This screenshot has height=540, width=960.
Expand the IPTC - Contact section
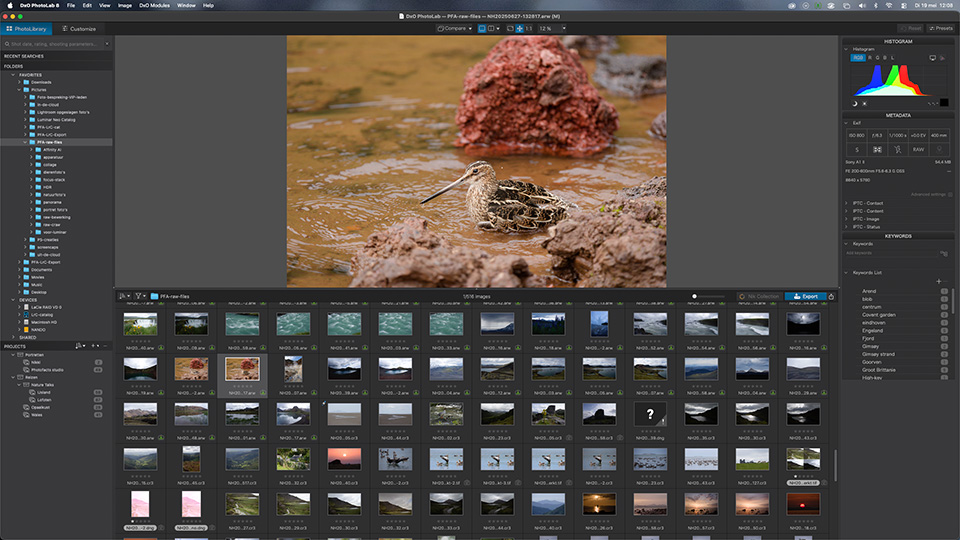click(847, 203)
